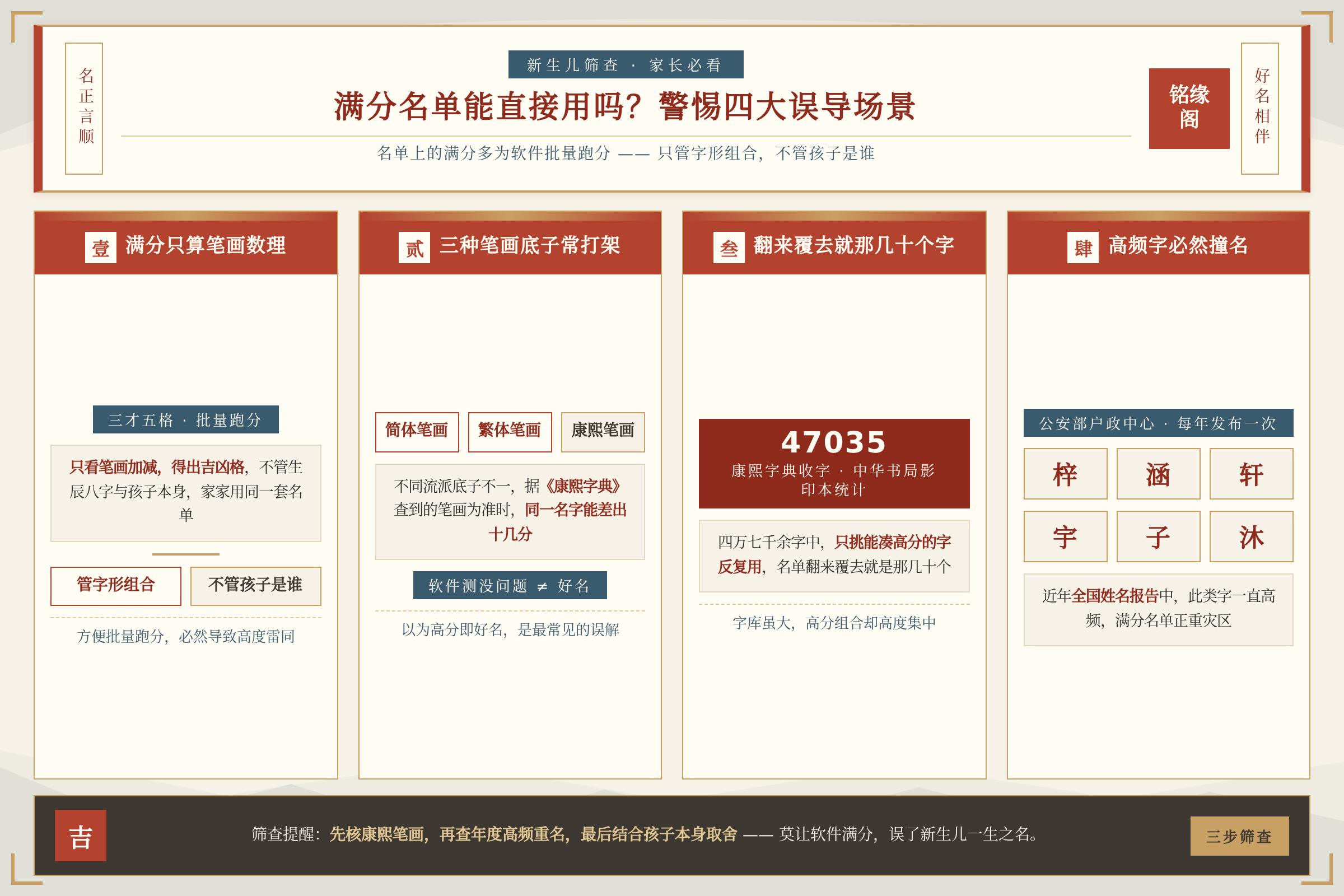Screen dimensions: 1344x896
Task: Click the 软件测没问题 ≠ 好名 label
Action: 510,585
